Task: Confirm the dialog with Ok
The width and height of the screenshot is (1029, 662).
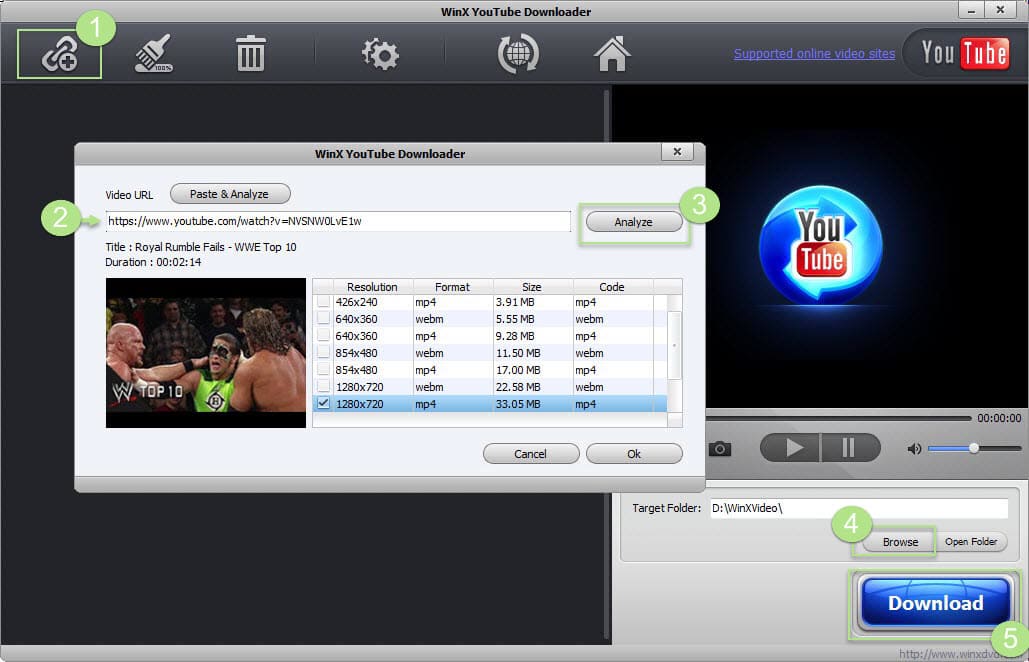Action: 634,454
